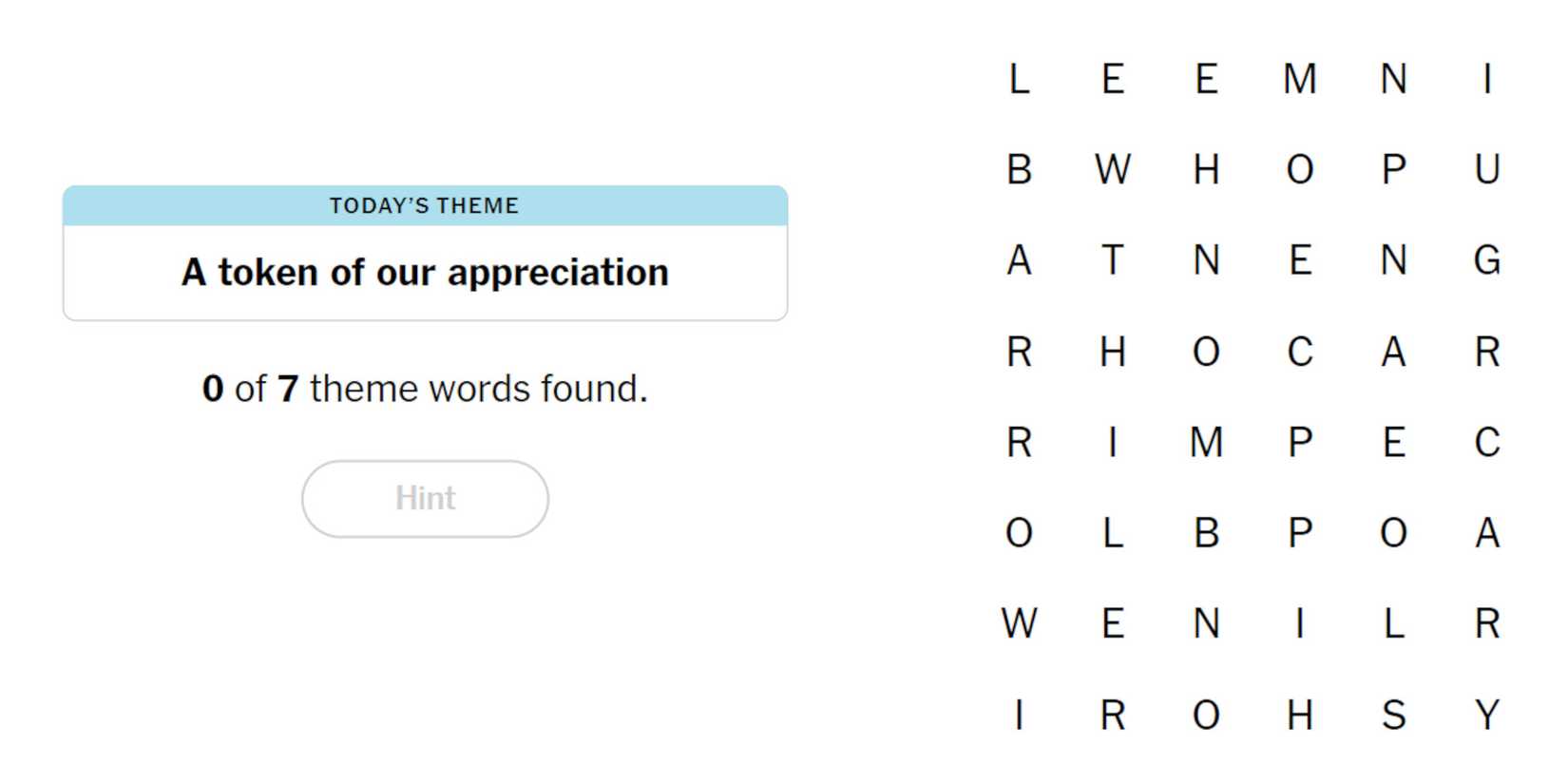
Task: Click letter I ending the top row
Action: coord(1486,79)
